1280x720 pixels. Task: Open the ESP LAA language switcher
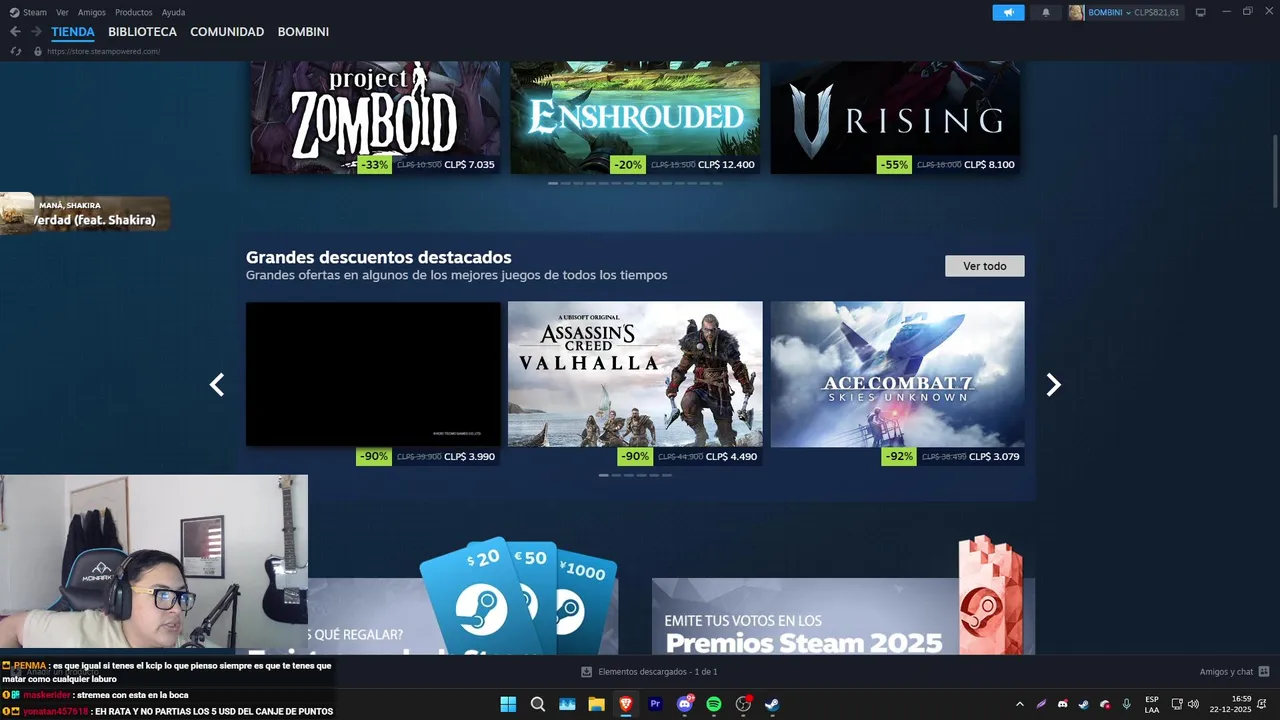(1152, 704)
